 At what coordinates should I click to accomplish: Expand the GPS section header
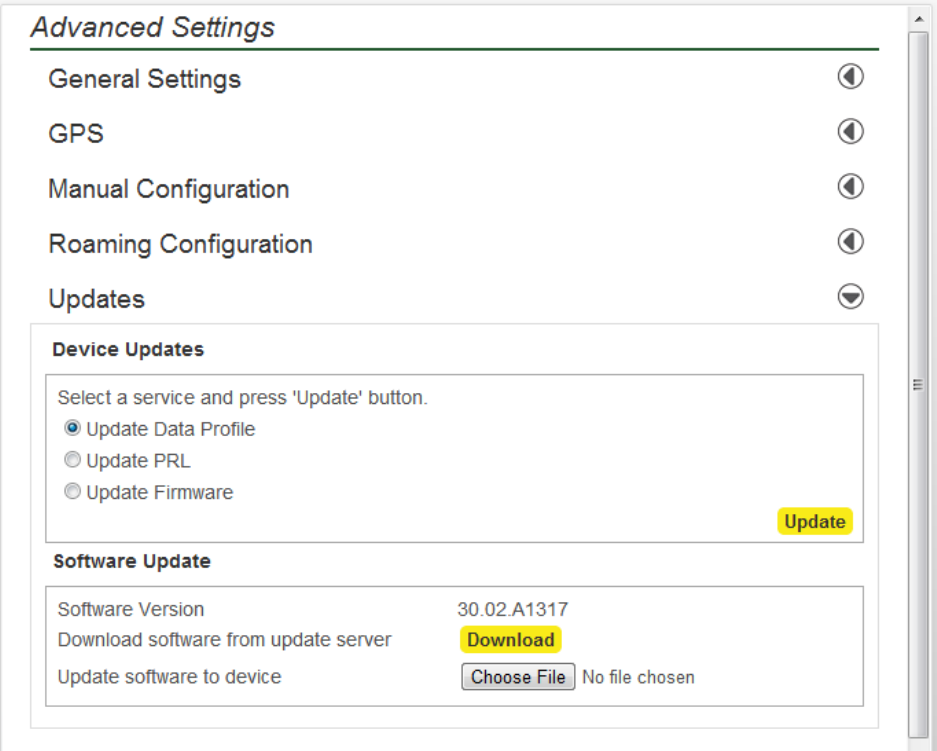click(x=76, y=134)
